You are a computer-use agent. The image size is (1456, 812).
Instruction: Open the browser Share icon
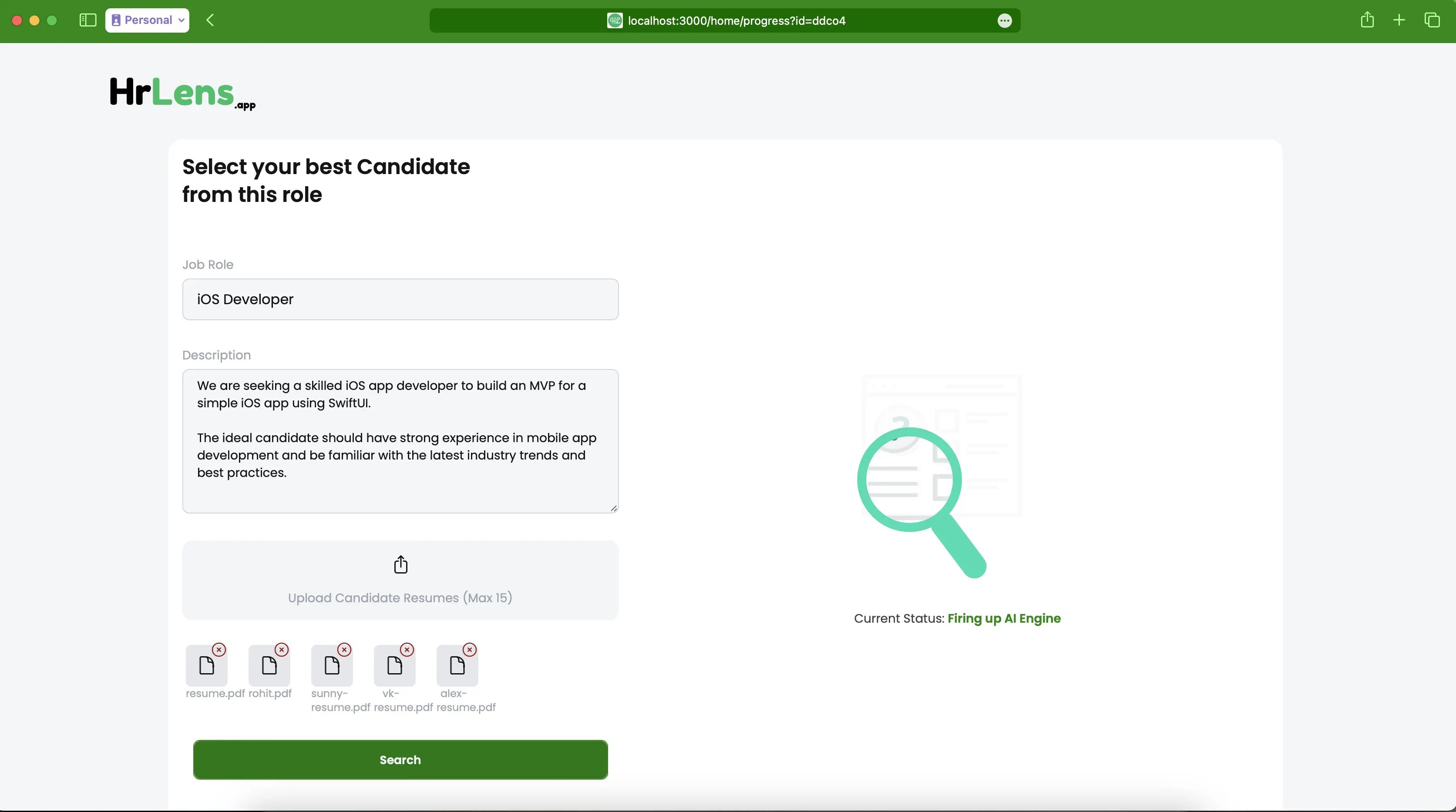coord(1367,20)
